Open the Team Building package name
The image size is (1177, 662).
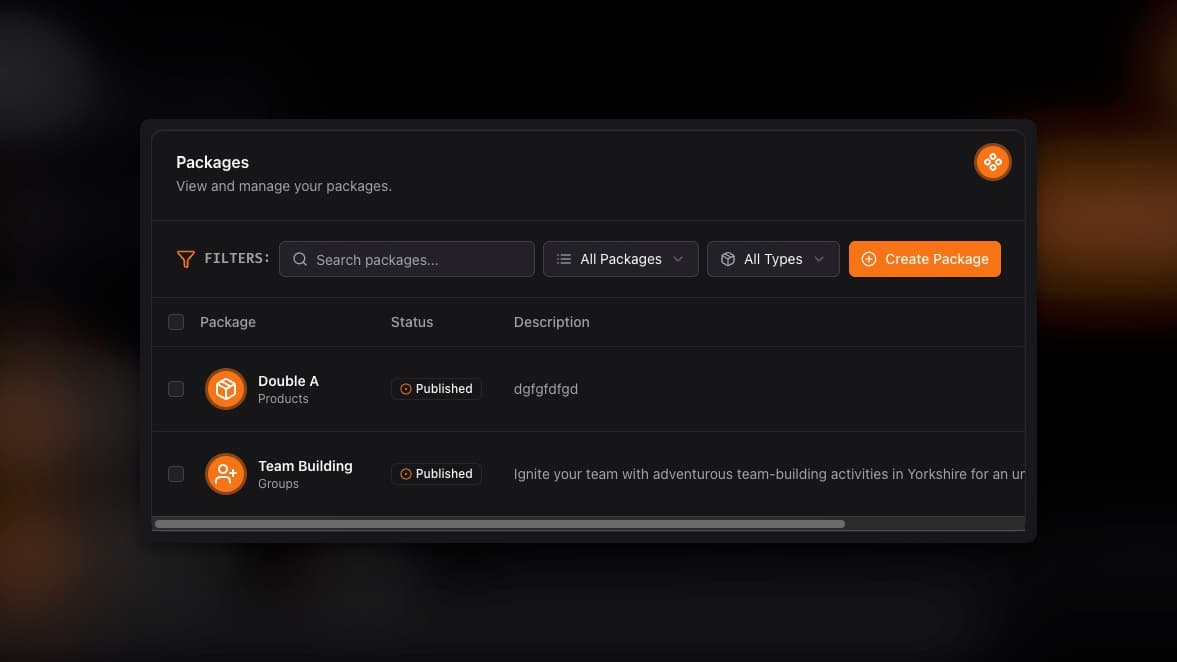(x=305, y=466)
